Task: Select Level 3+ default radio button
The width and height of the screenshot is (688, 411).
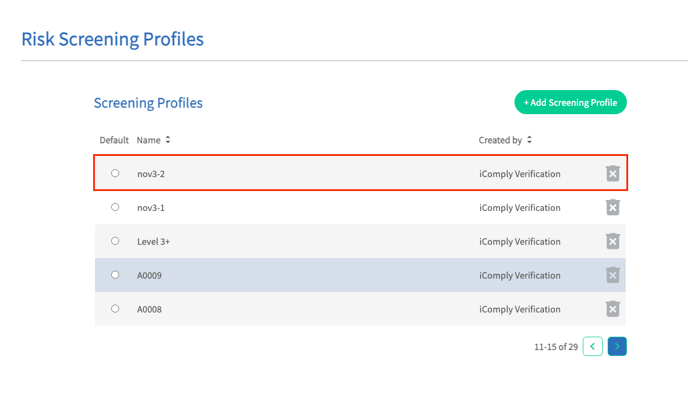Action: click(115, 241)
